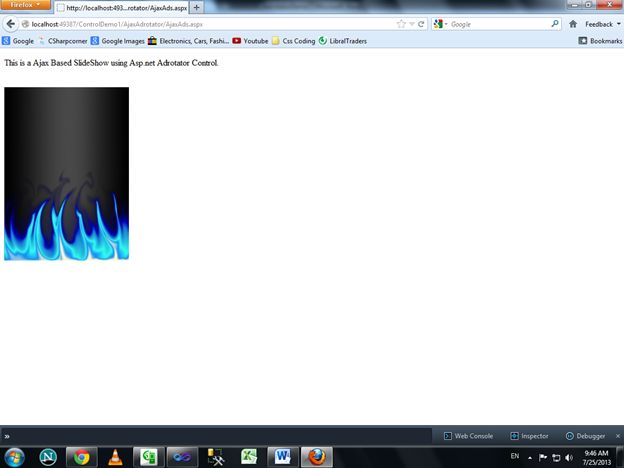Image resolution: width=624 pixels, height=468 pixels.
Task: Open Chrome from the taskbar
Action: tap(82, 457)
